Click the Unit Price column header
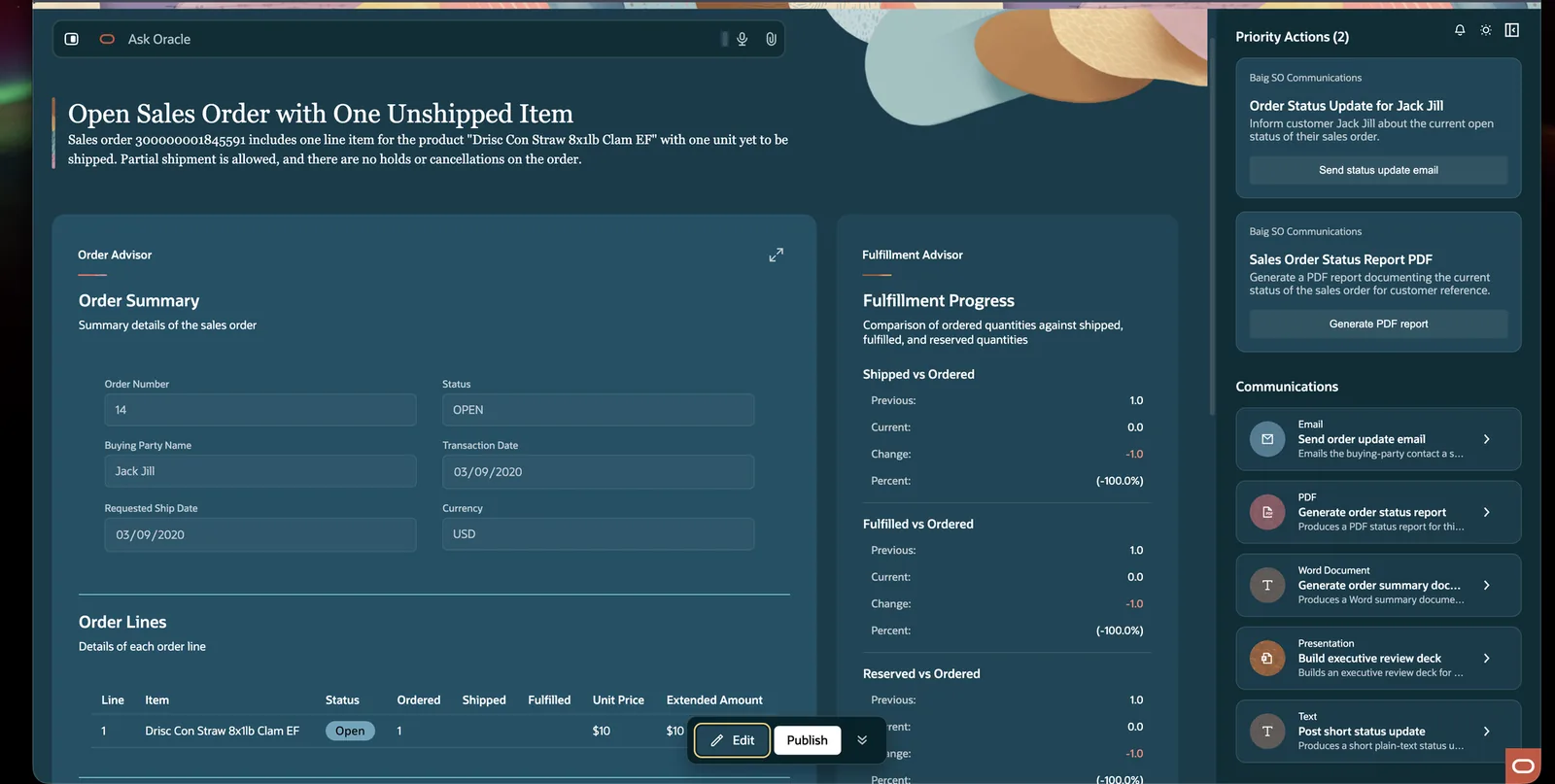This screenshot has width=1555, height=784. pos(618,699)
